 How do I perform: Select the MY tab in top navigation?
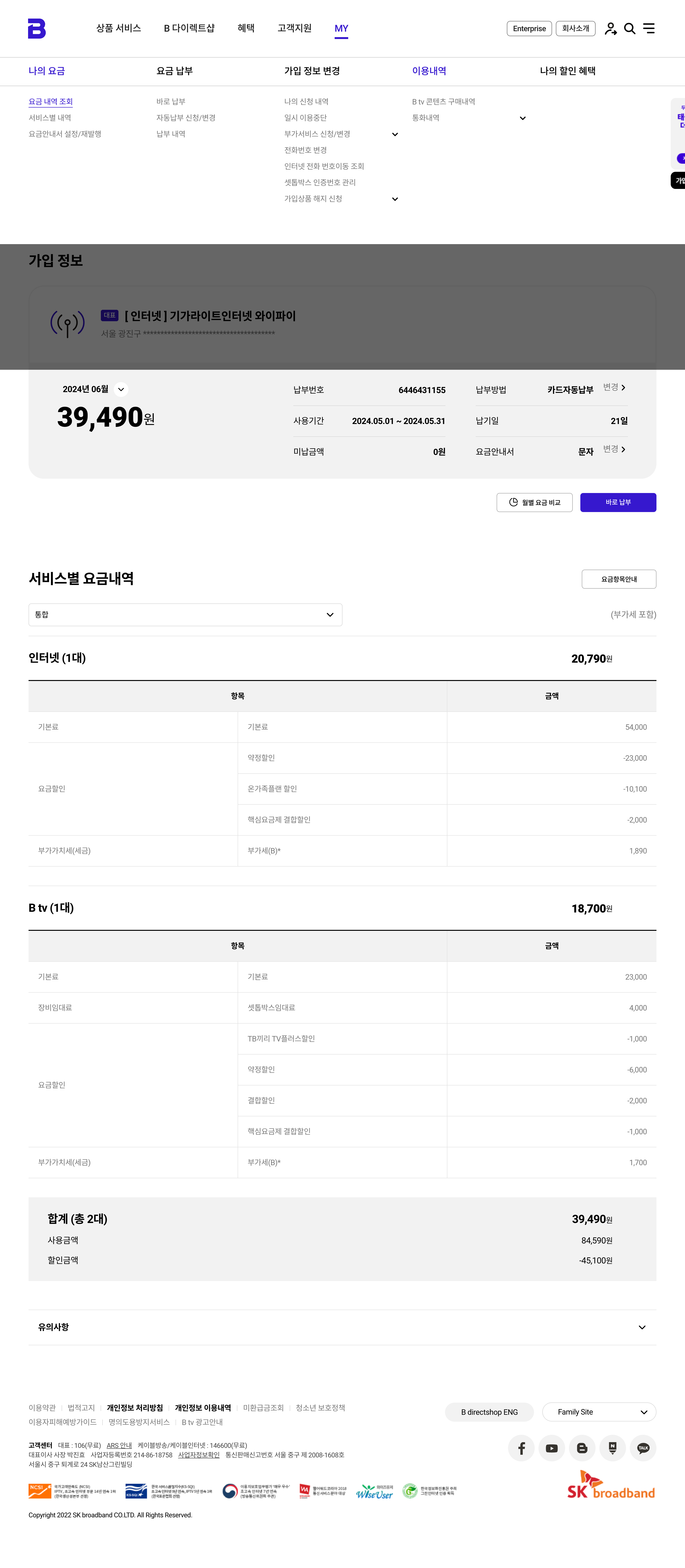pyautogui.click(x=341, y=29)
